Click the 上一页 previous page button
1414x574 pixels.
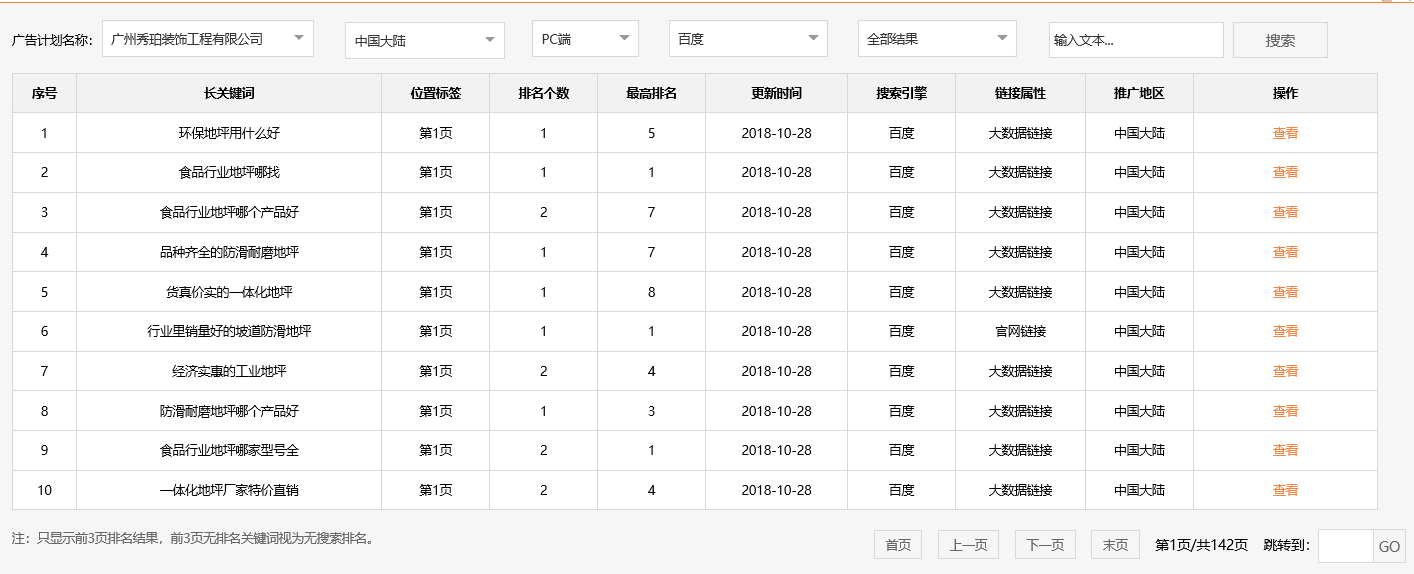[x=968, y=545]
